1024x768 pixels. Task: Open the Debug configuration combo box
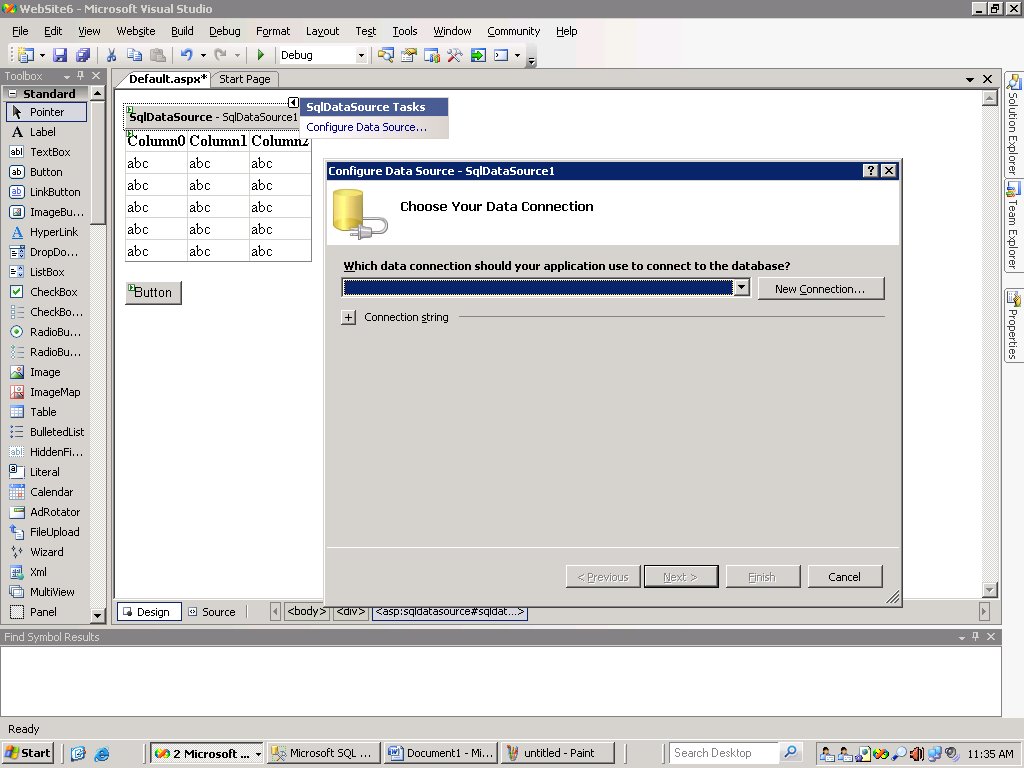321,56
